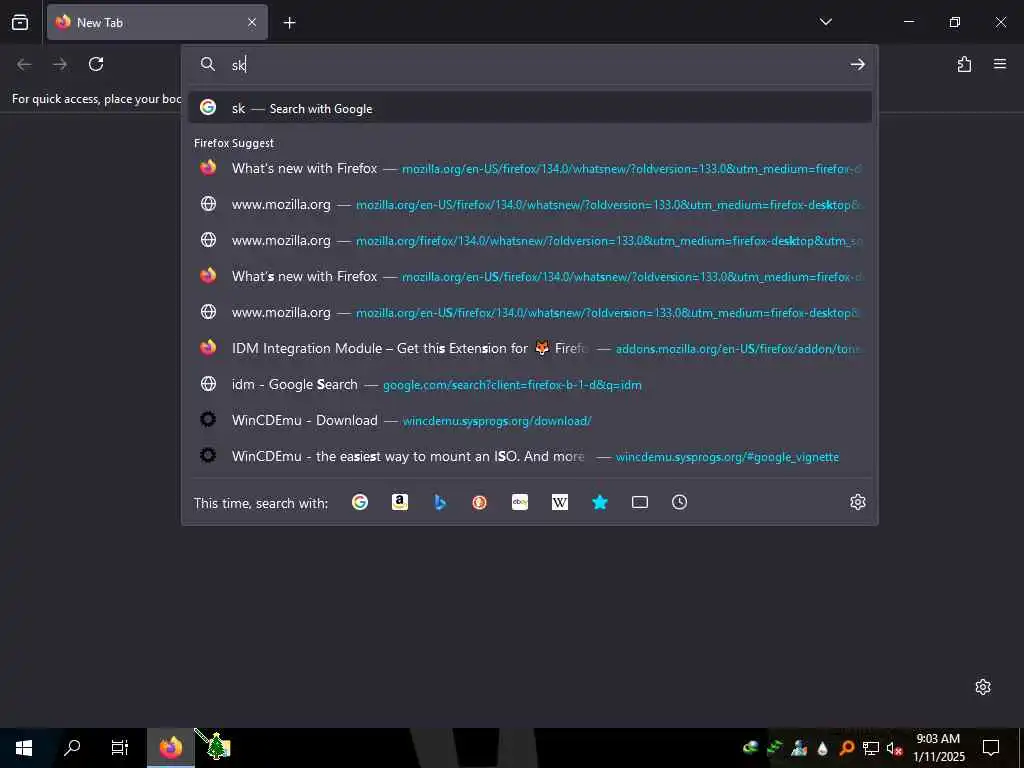Click the 'For quick access' bookmarks toolbar text
The width and height of the screenshot is (1024, 768).
point(96,99)
